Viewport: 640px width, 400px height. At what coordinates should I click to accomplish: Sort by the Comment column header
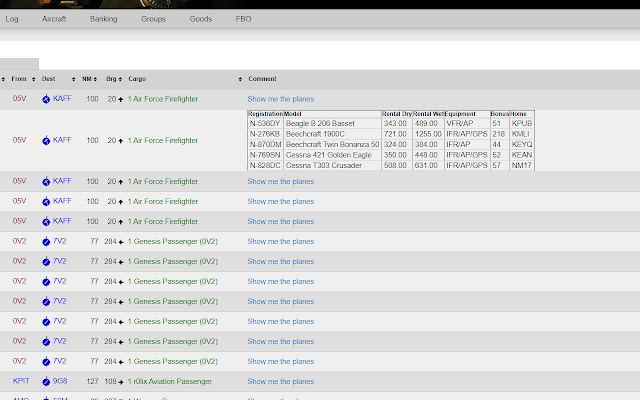click(x=261, y=78)
